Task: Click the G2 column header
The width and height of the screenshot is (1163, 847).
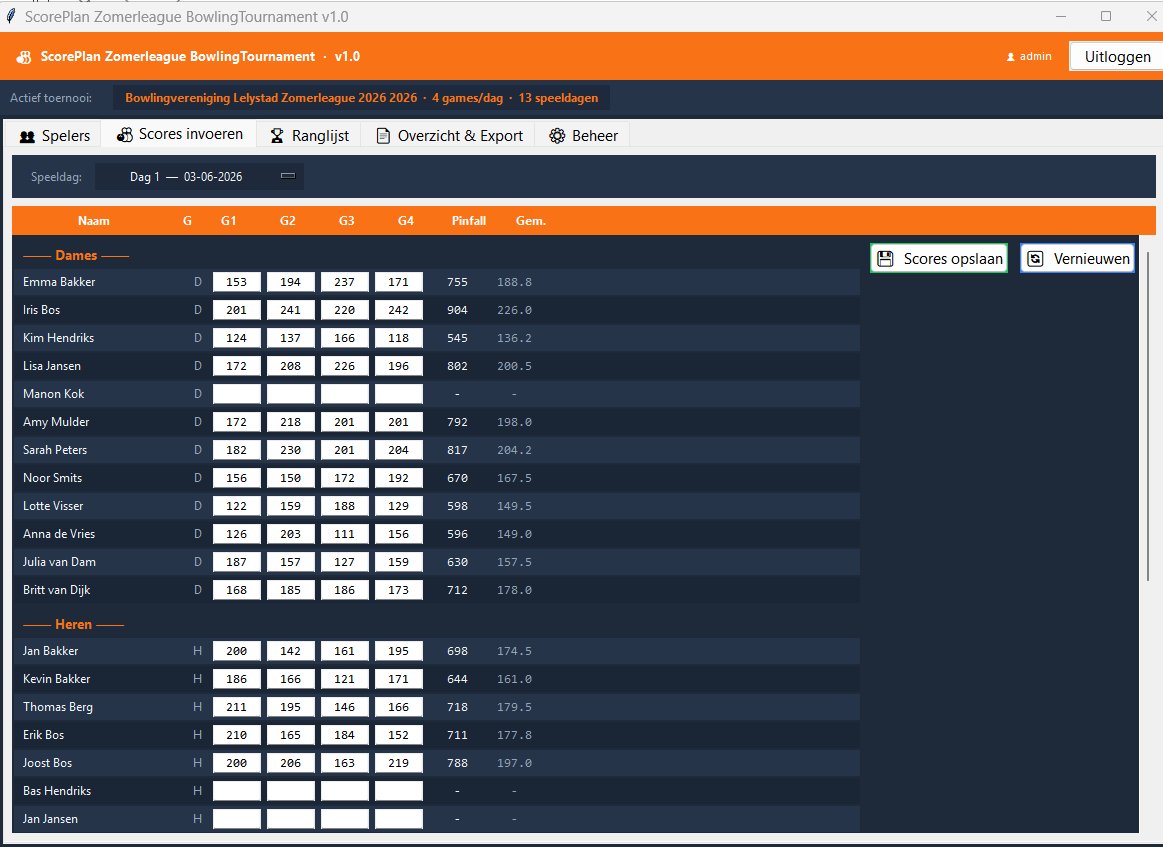Action: [x=288, y=221]
